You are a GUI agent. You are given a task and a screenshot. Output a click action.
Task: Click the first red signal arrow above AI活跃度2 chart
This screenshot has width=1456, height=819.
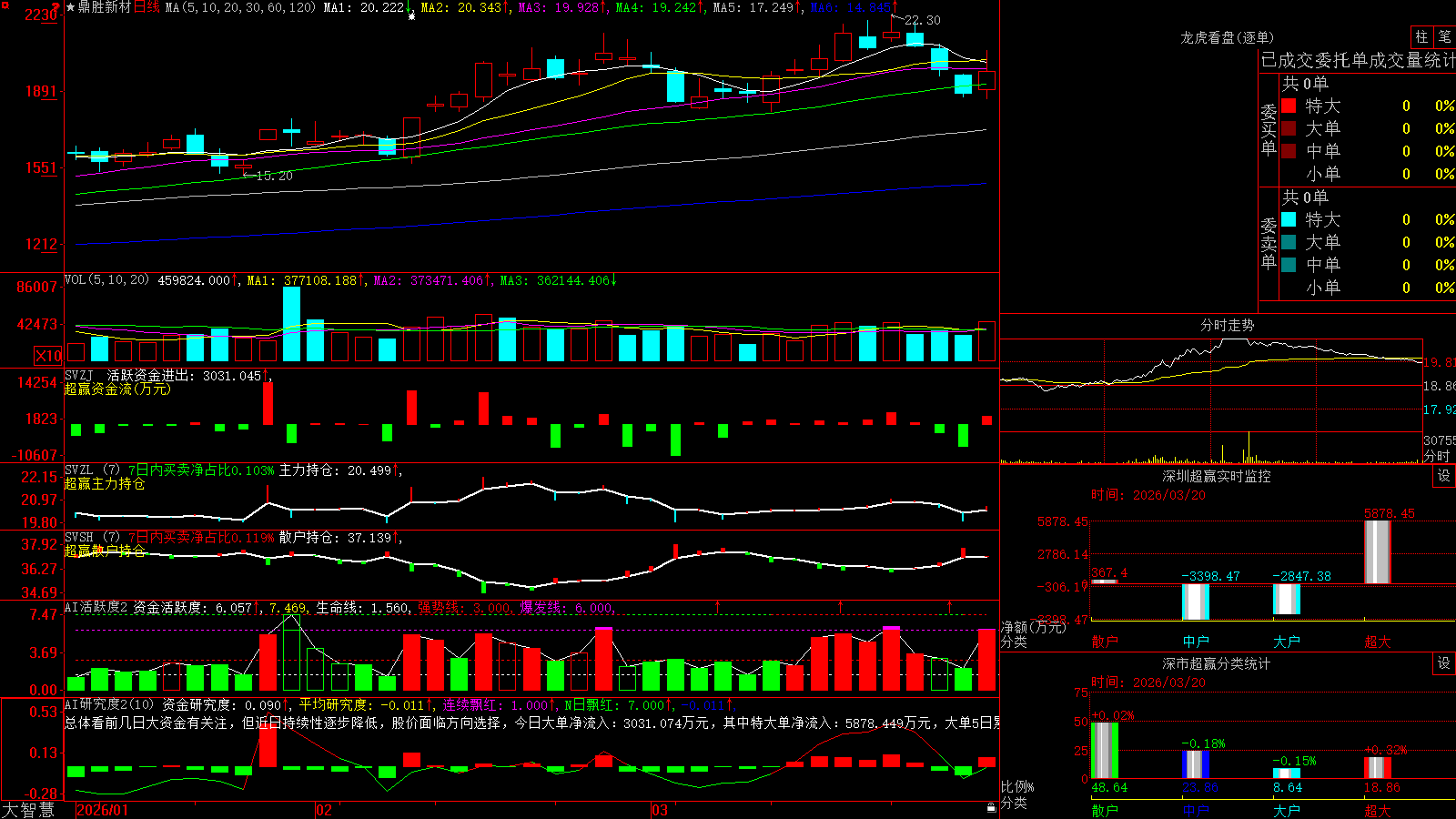pyautogui.click(x=718, y=606)
